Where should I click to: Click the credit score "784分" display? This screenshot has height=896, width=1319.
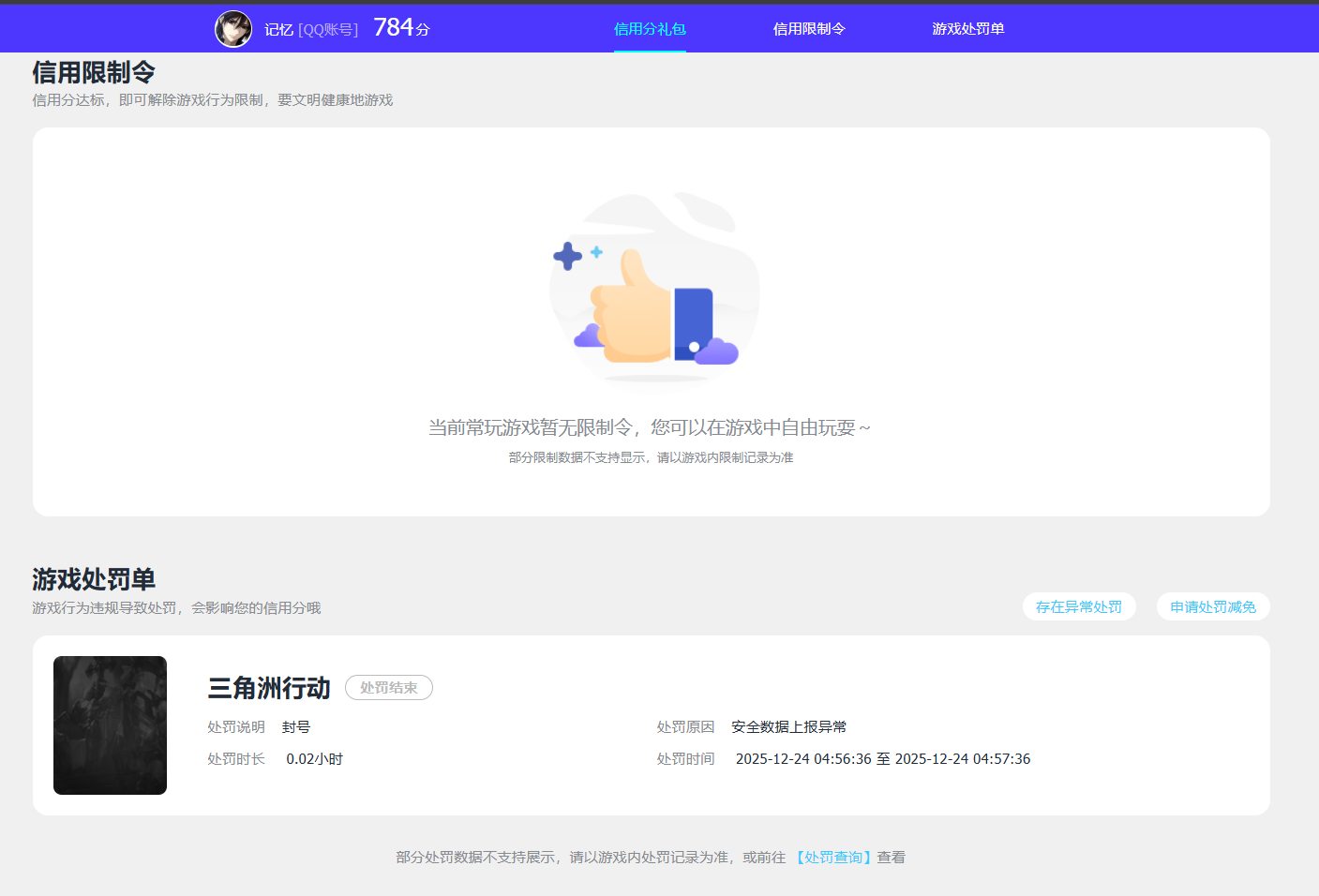(x=401, y=28)
